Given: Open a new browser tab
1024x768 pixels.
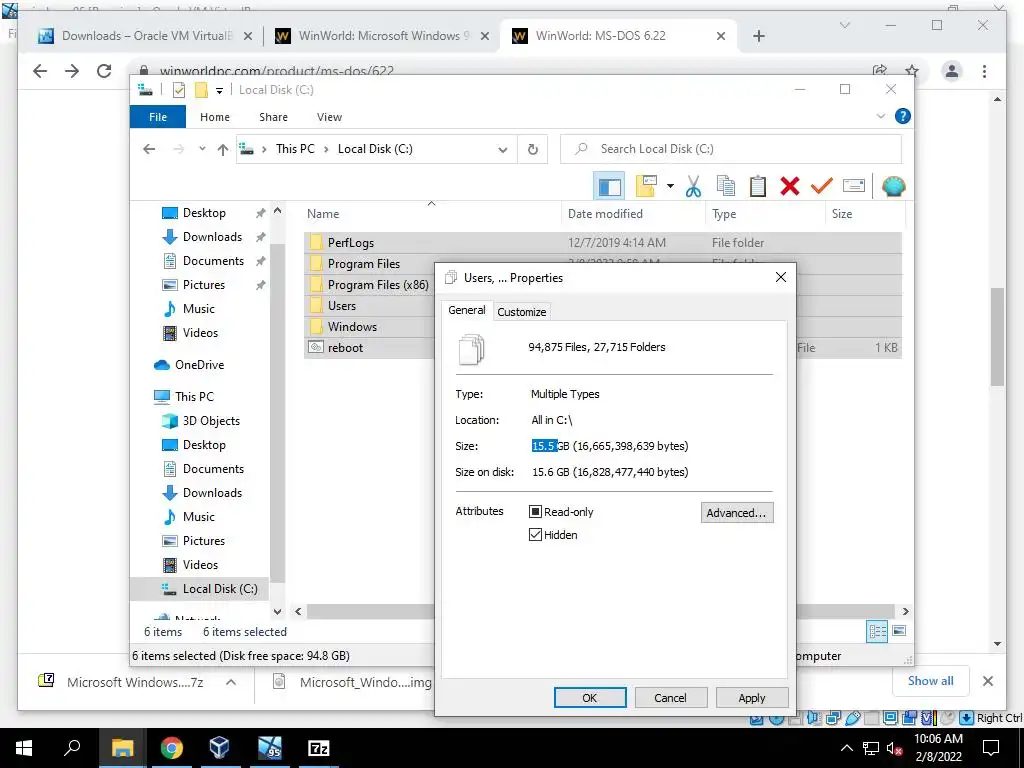Looking at the screenshot, I should (x=758, y=36).
